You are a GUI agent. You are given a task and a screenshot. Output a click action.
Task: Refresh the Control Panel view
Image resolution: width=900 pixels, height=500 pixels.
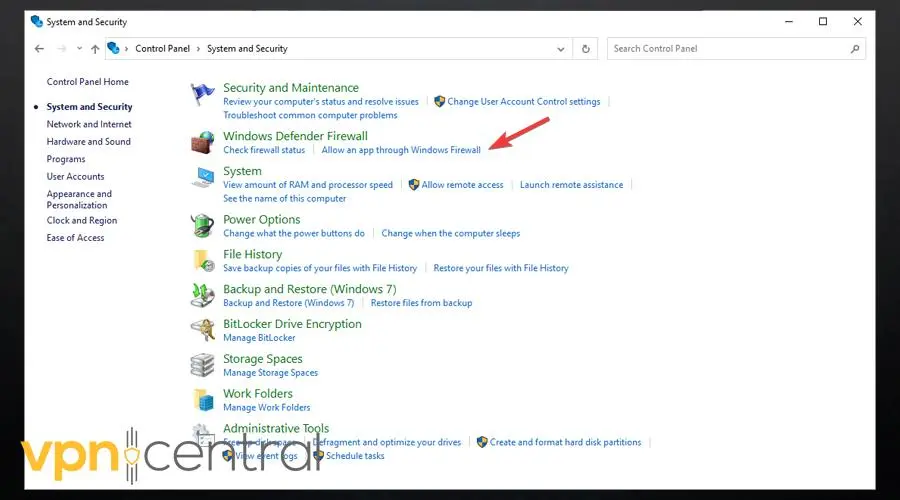tap(585, 49)
